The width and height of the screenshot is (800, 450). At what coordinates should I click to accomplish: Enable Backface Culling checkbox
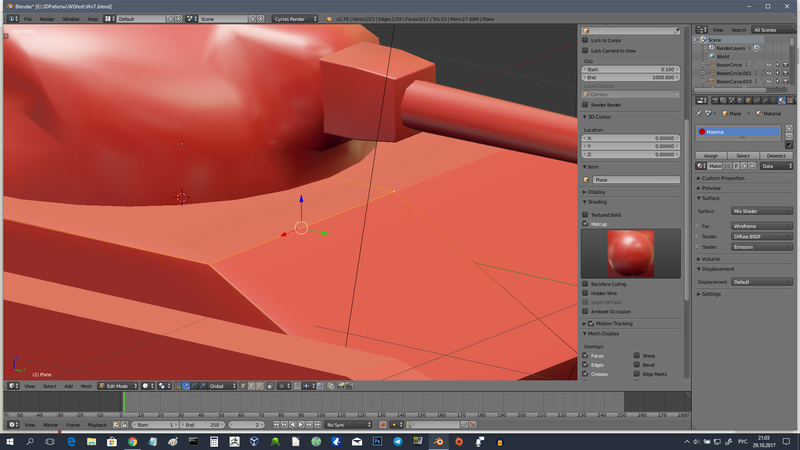point(585,284)
